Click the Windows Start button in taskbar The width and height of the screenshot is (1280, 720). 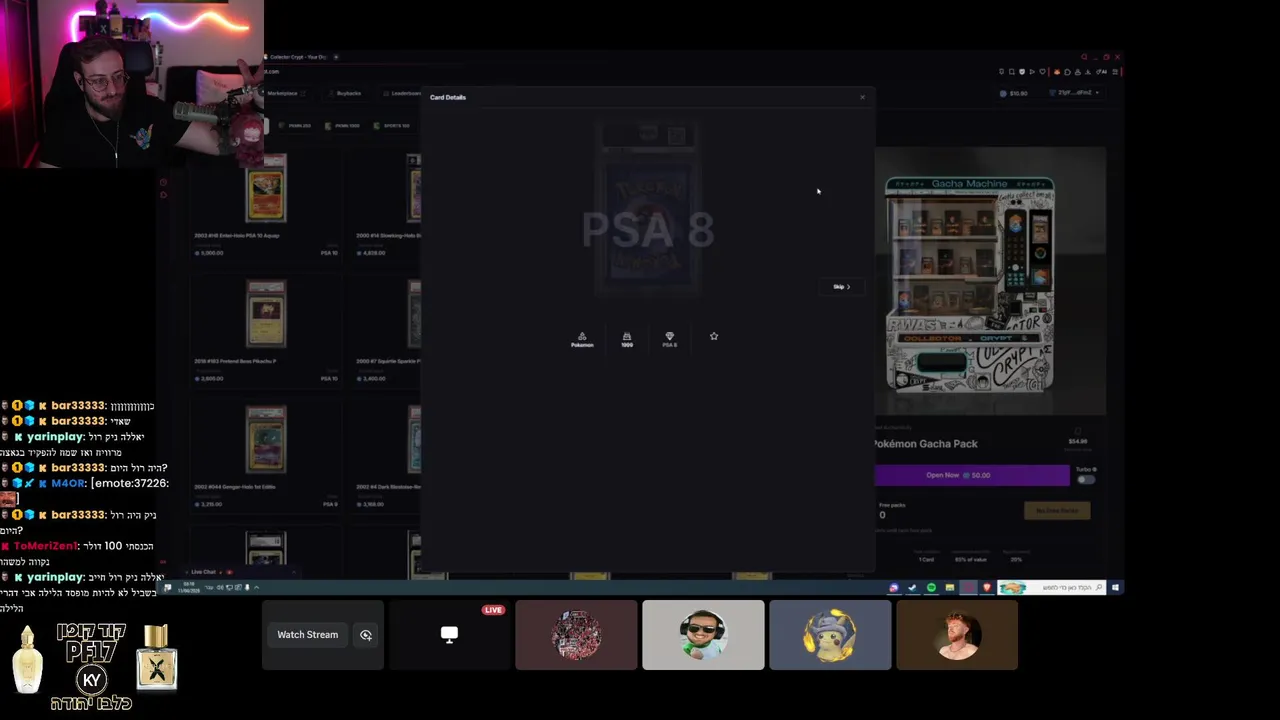1115,588
